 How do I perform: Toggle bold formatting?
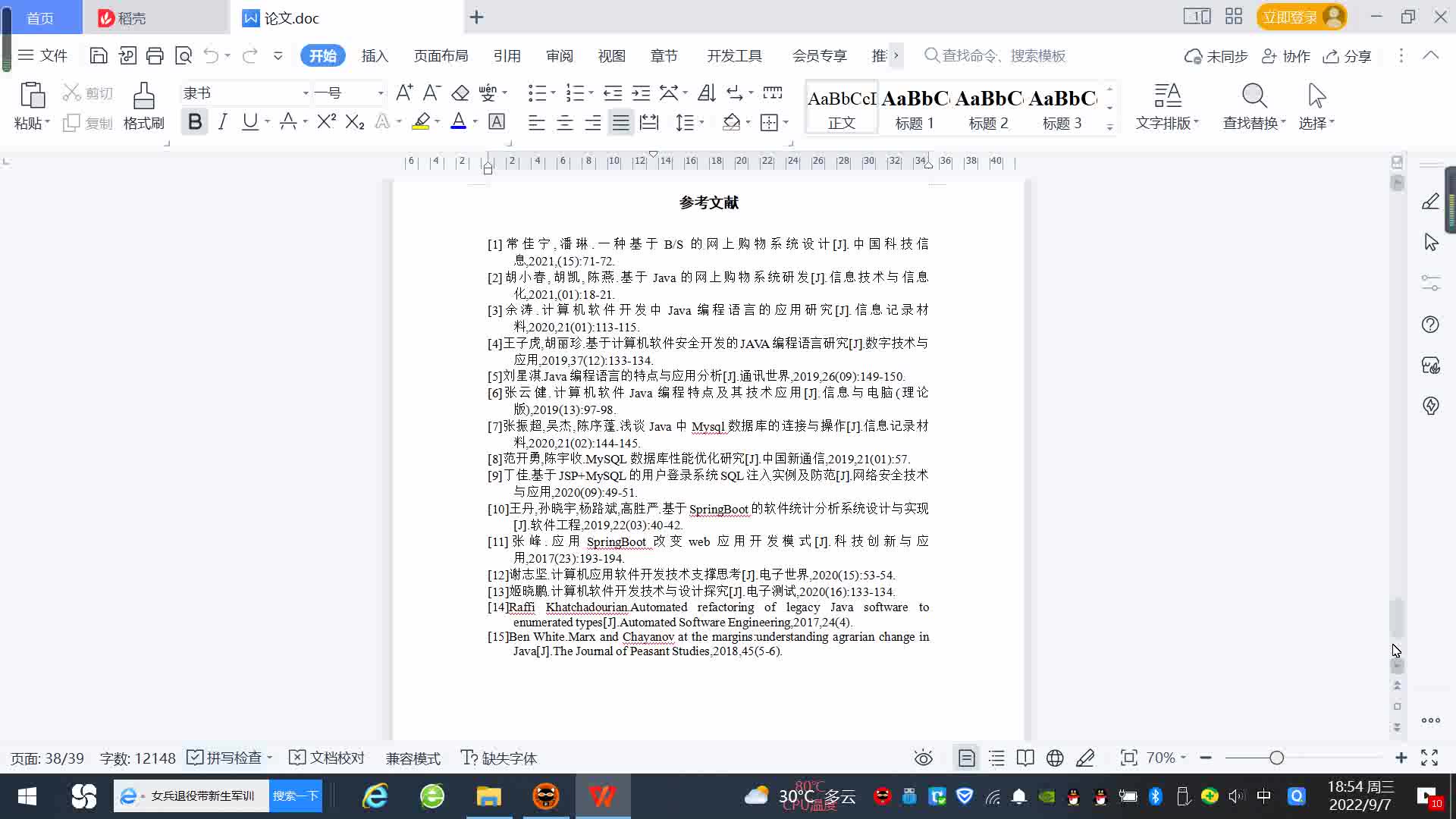[194, 122]
